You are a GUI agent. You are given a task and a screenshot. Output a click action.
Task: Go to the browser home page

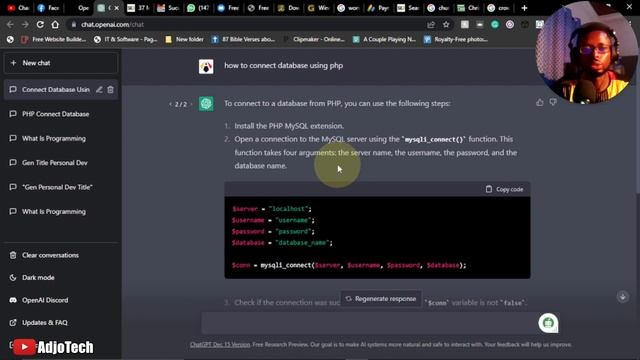point(55,24)
